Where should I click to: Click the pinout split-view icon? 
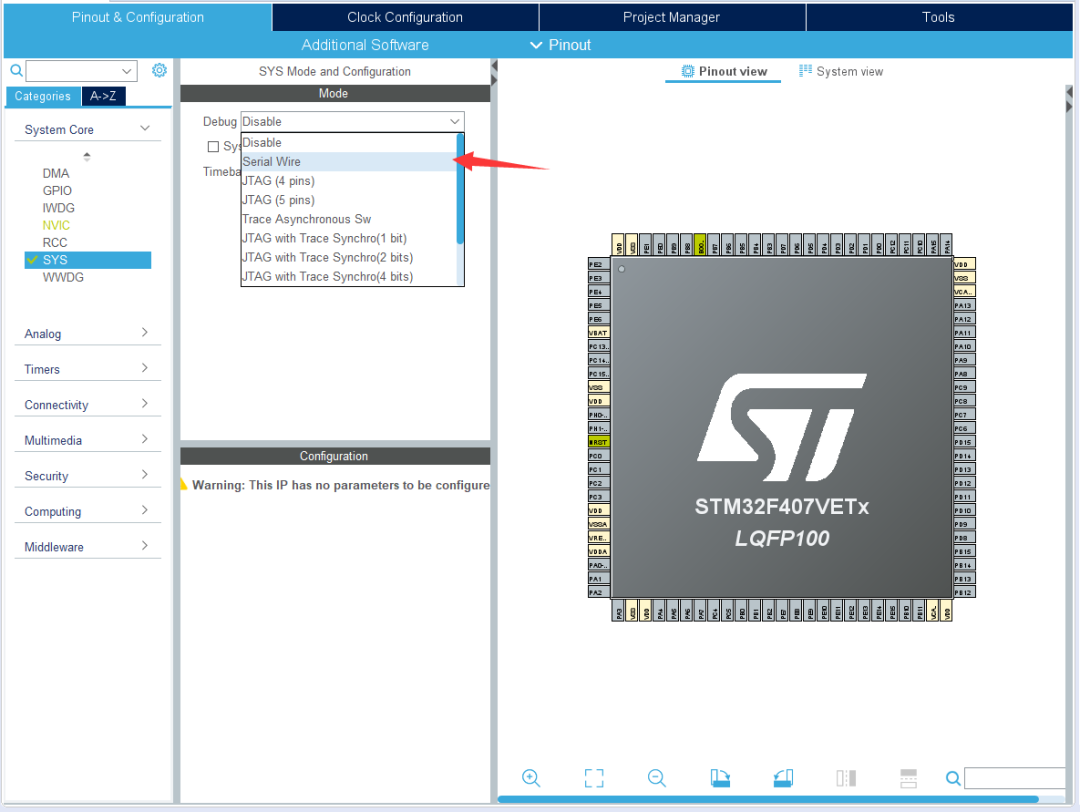(908, 778)
